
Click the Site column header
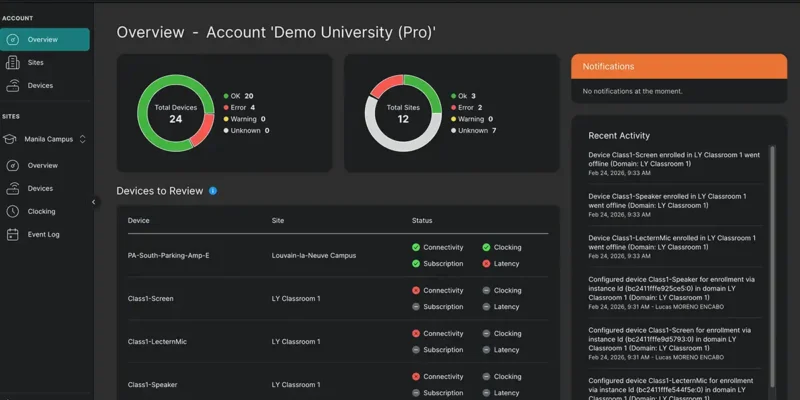(278, 220)
